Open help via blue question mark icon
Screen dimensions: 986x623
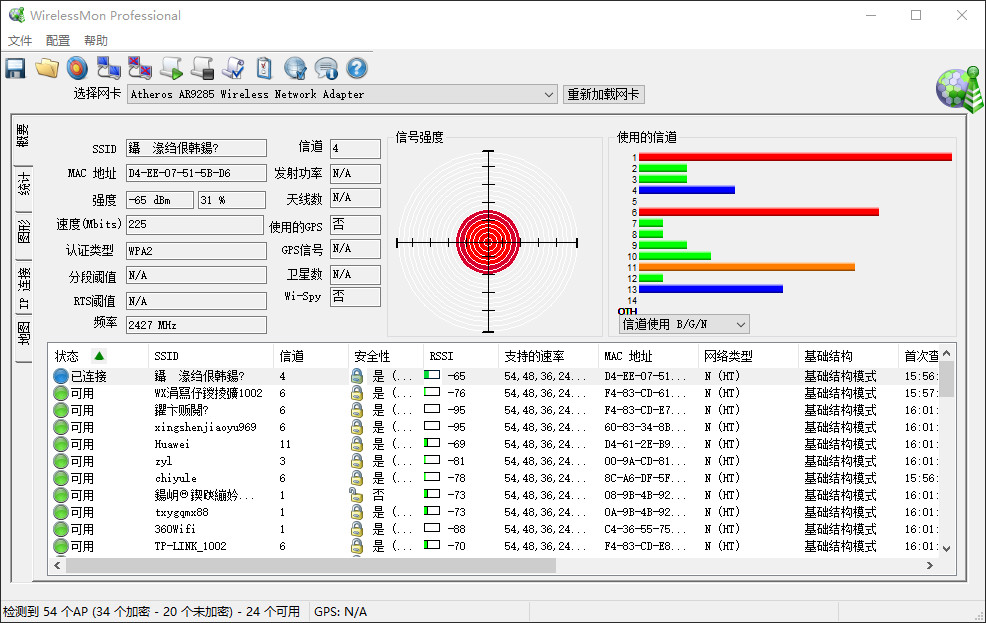point(357,68)
